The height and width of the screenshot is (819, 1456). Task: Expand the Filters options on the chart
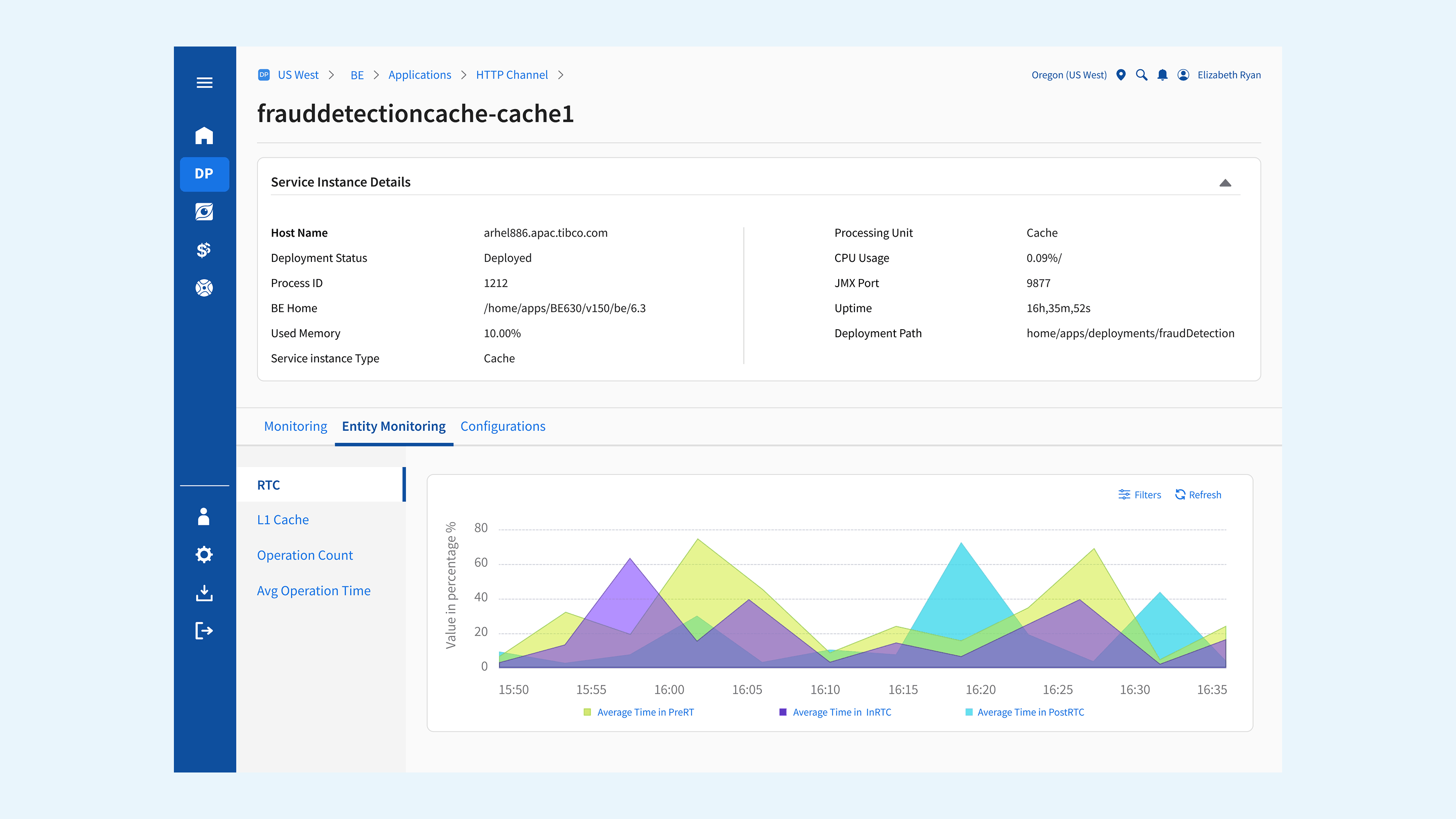point(1140,494)
